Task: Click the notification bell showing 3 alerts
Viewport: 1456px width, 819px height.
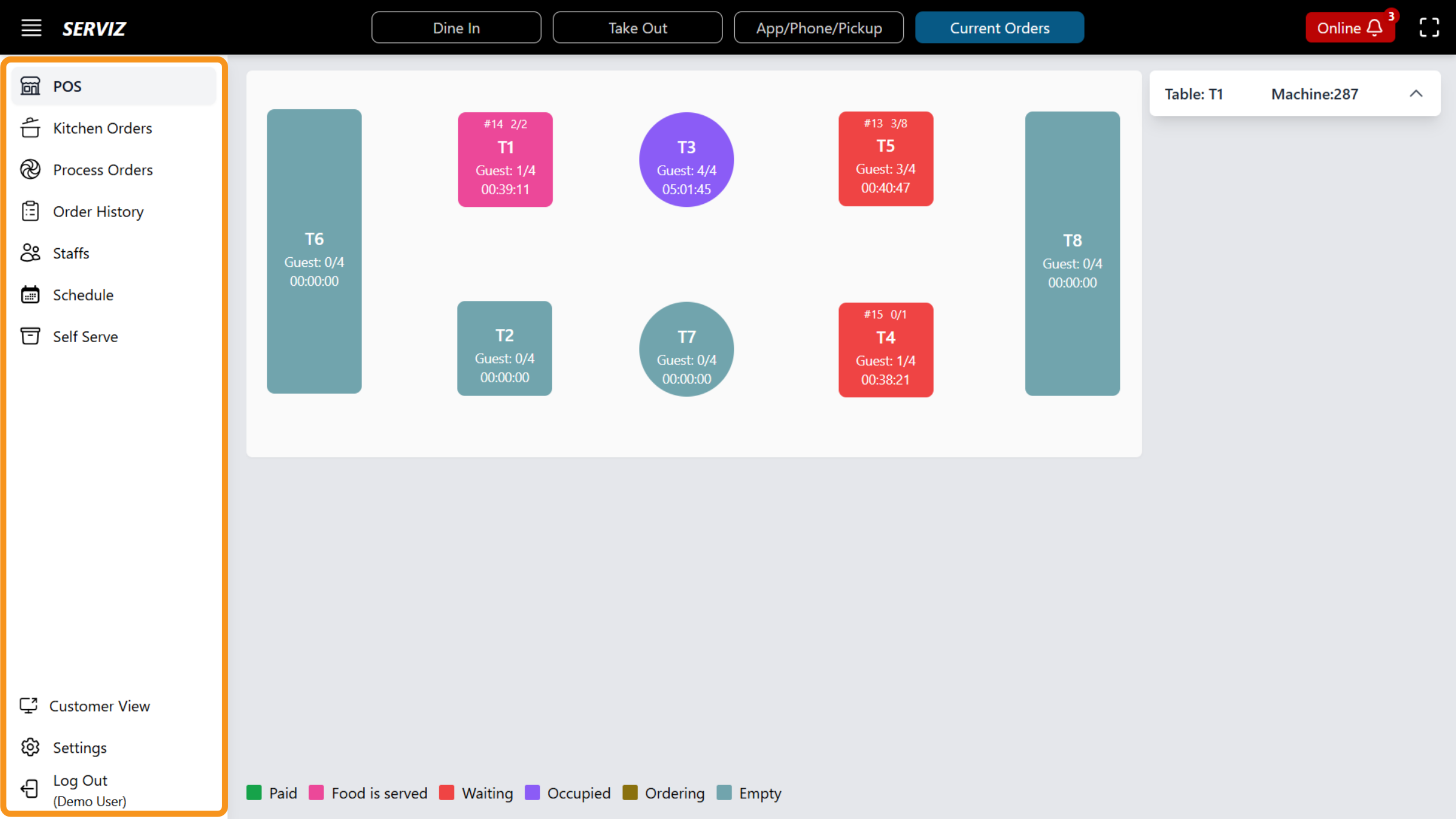Action: point(1374,28)
